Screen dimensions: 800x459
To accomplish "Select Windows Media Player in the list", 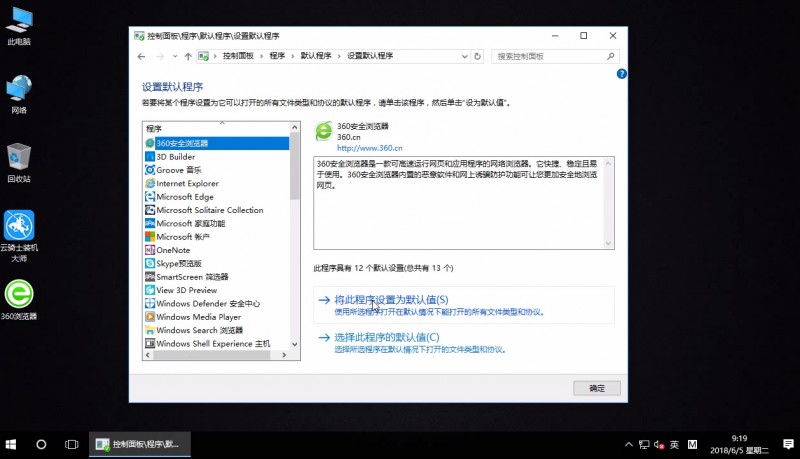I will pyautogui.click(x=217, y=317).
